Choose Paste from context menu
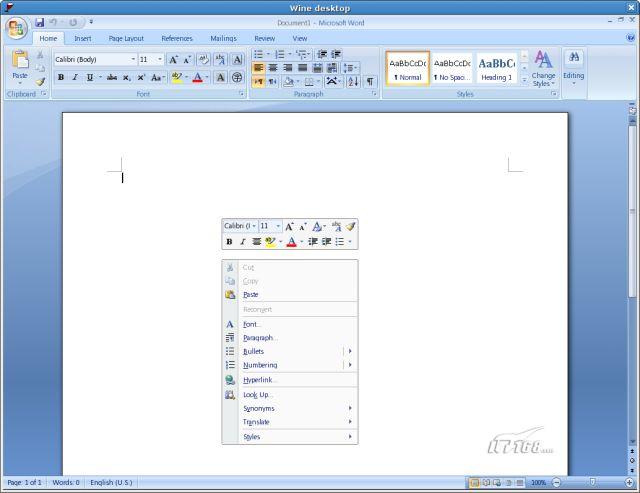 tap(290, 295)
